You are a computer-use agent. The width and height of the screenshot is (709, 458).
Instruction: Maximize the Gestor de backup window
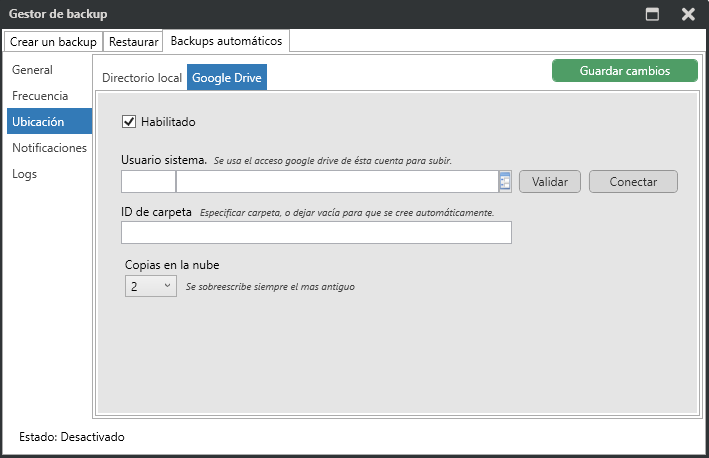(x=652, y=14)
